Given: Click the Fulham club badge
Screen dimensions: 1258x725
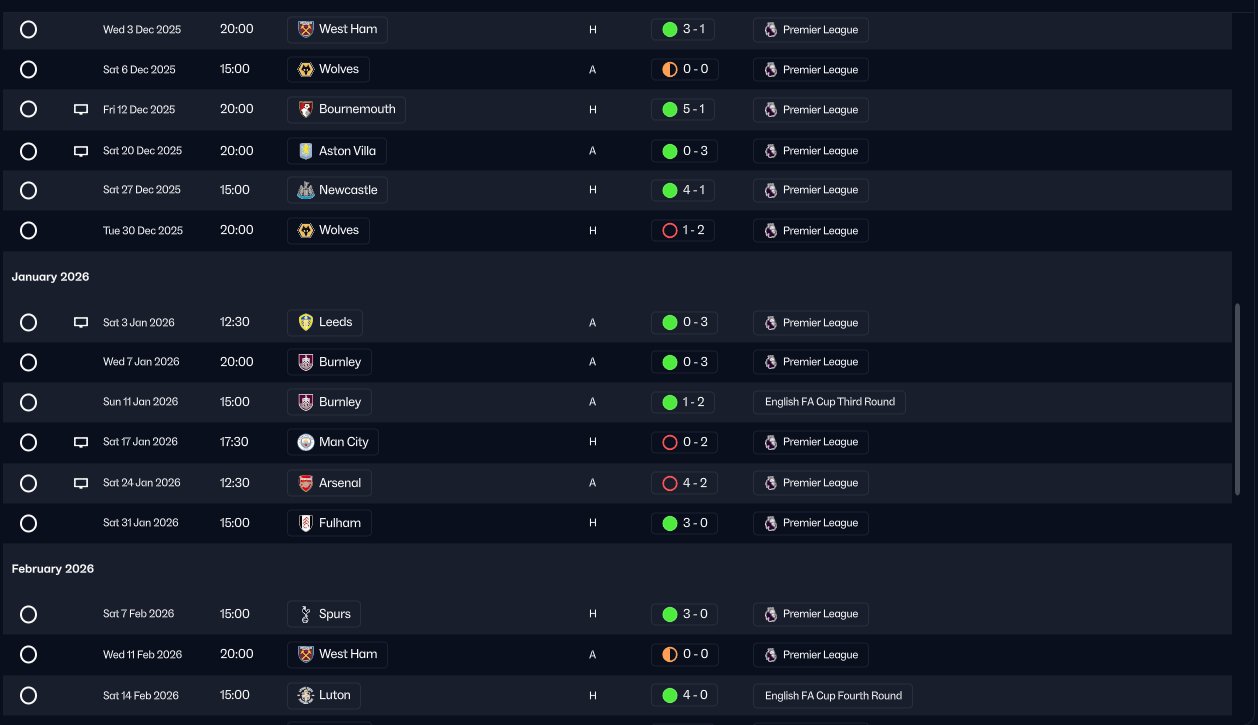Looking at the screenshot, I should click(x=306, y=523).
